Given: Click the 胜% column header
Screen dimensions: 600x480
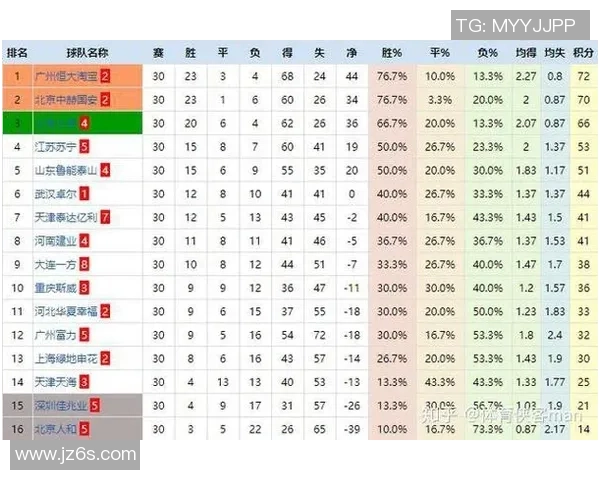Looking at the screenshot, I should 391,53.
